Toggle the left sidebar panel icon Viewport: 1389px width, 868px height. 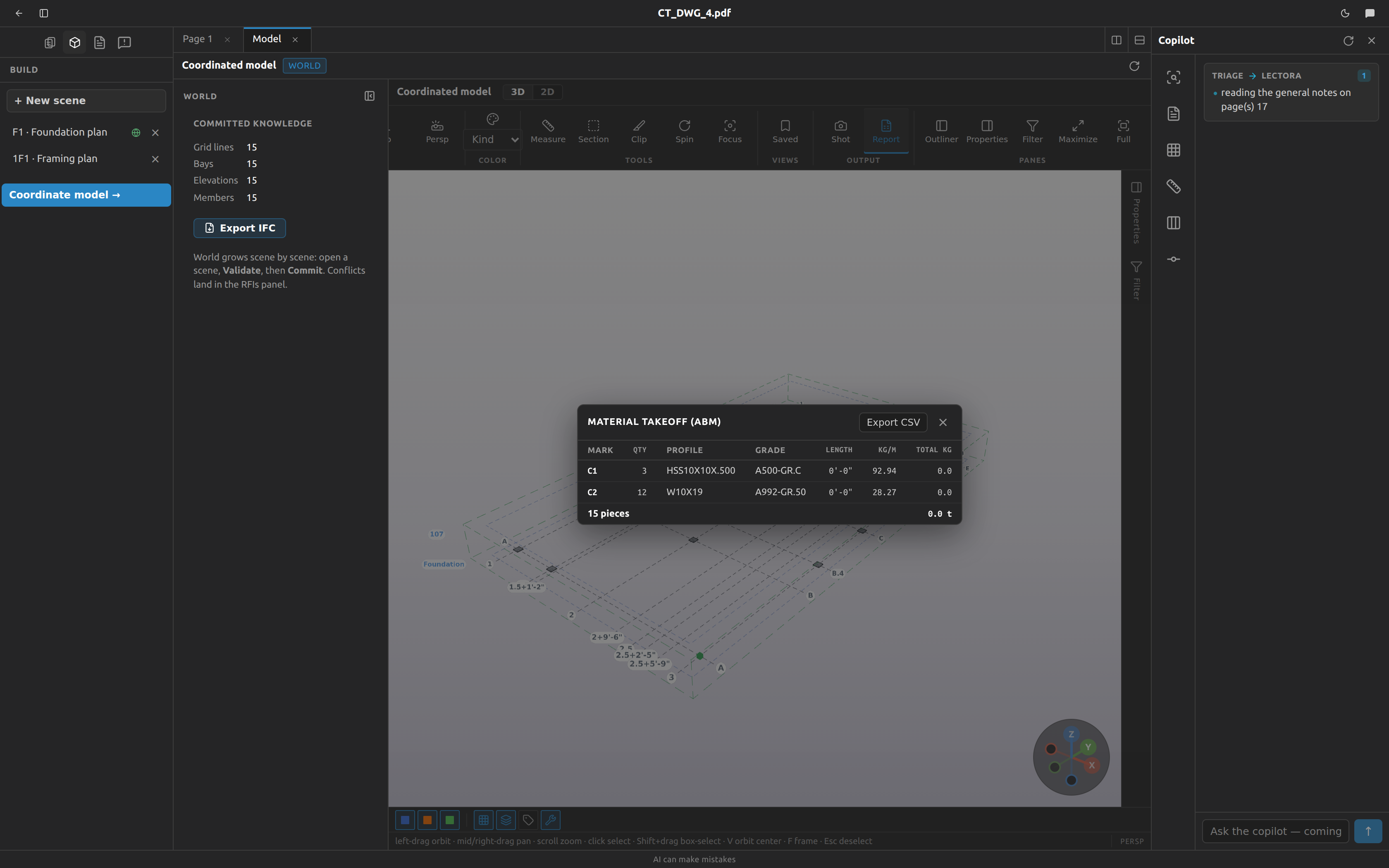[44, 13]
